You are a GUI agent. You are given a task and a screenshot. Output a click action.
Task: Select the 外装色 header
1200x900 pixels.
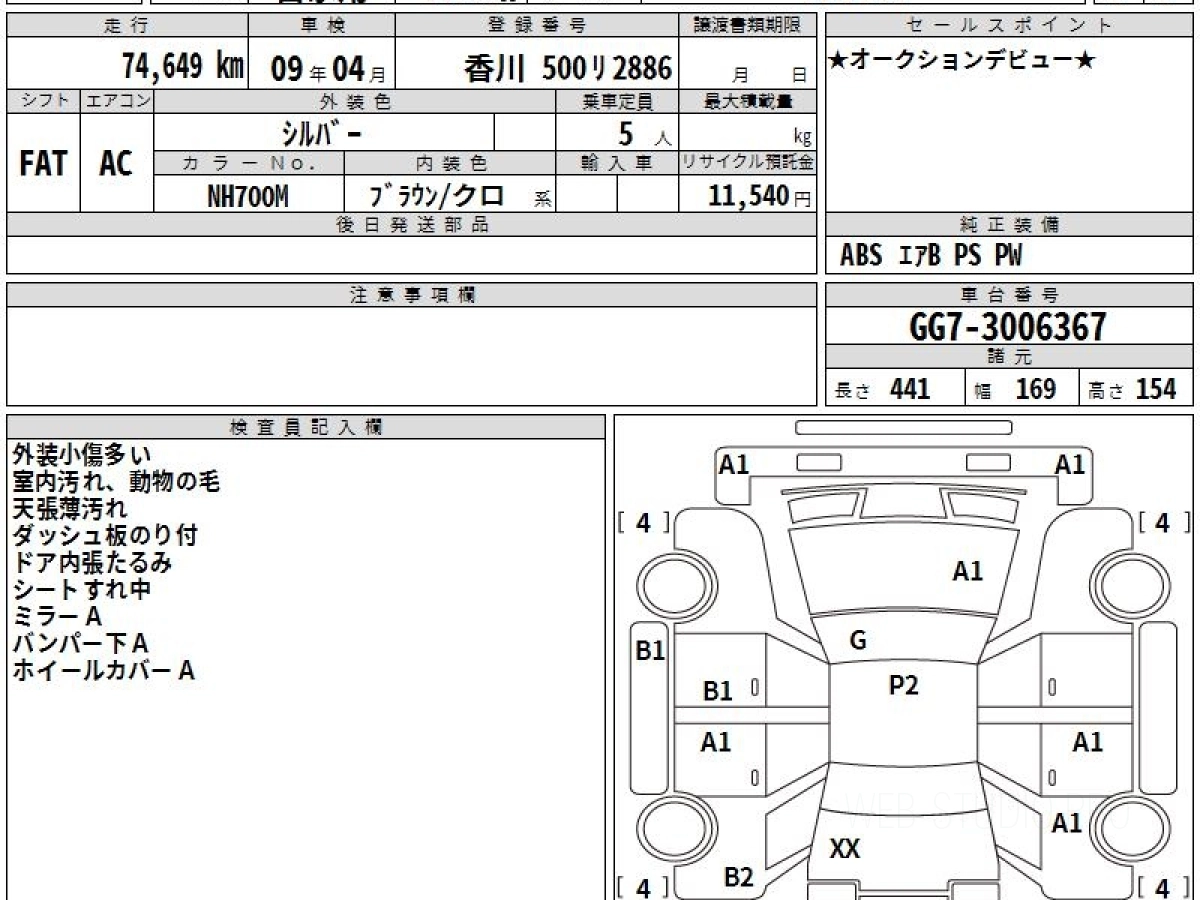355,101
